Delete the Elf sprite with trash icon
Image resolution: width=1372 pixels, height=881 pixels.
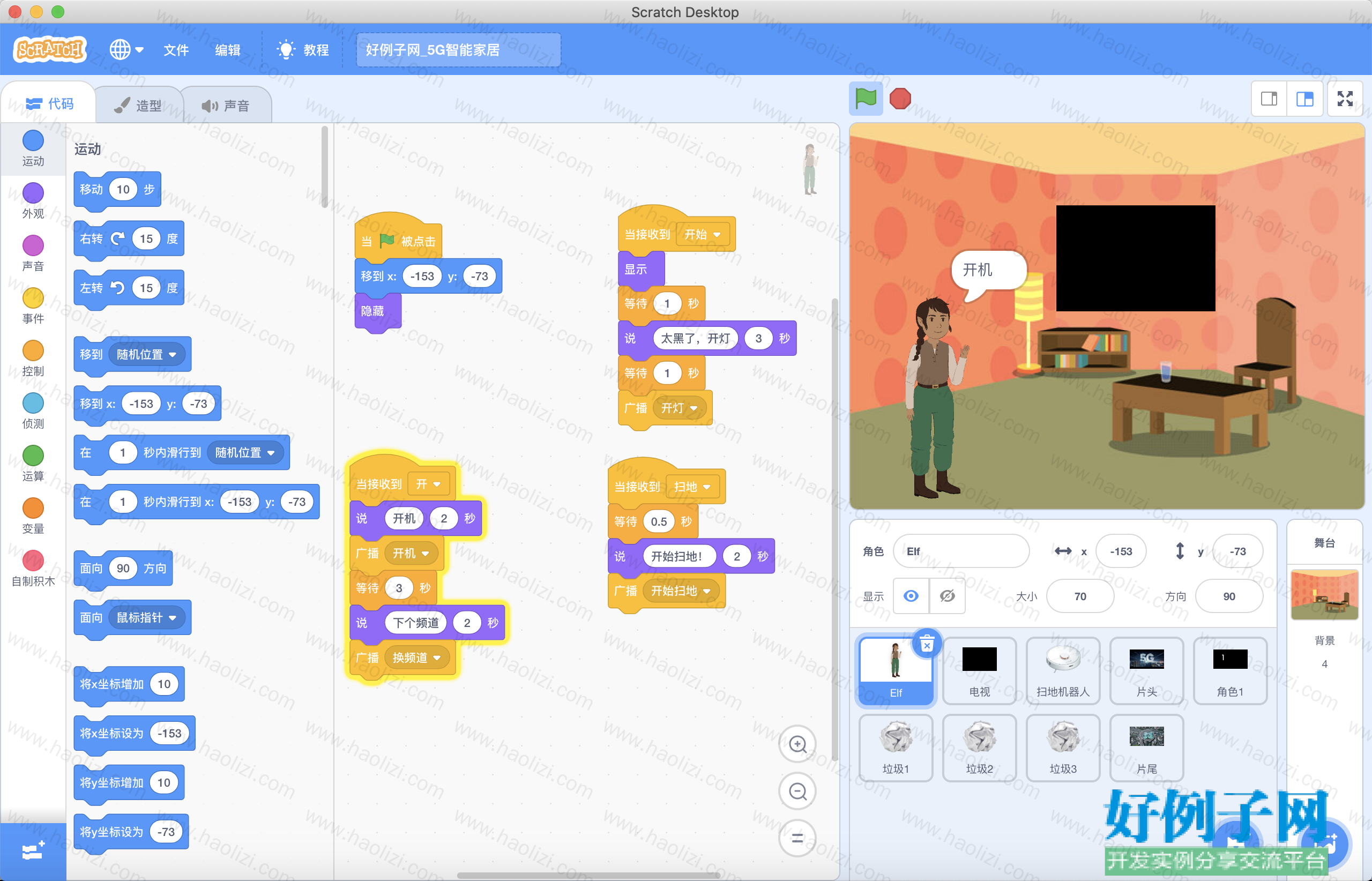click(927, 645)
